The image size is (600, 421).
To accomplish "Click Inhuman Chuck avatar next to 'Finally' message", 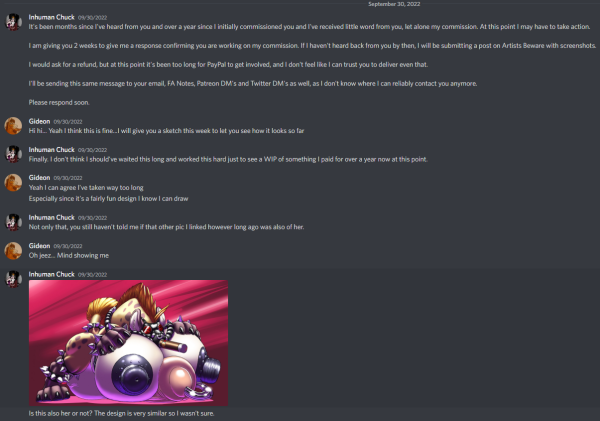I will [13, 154].
